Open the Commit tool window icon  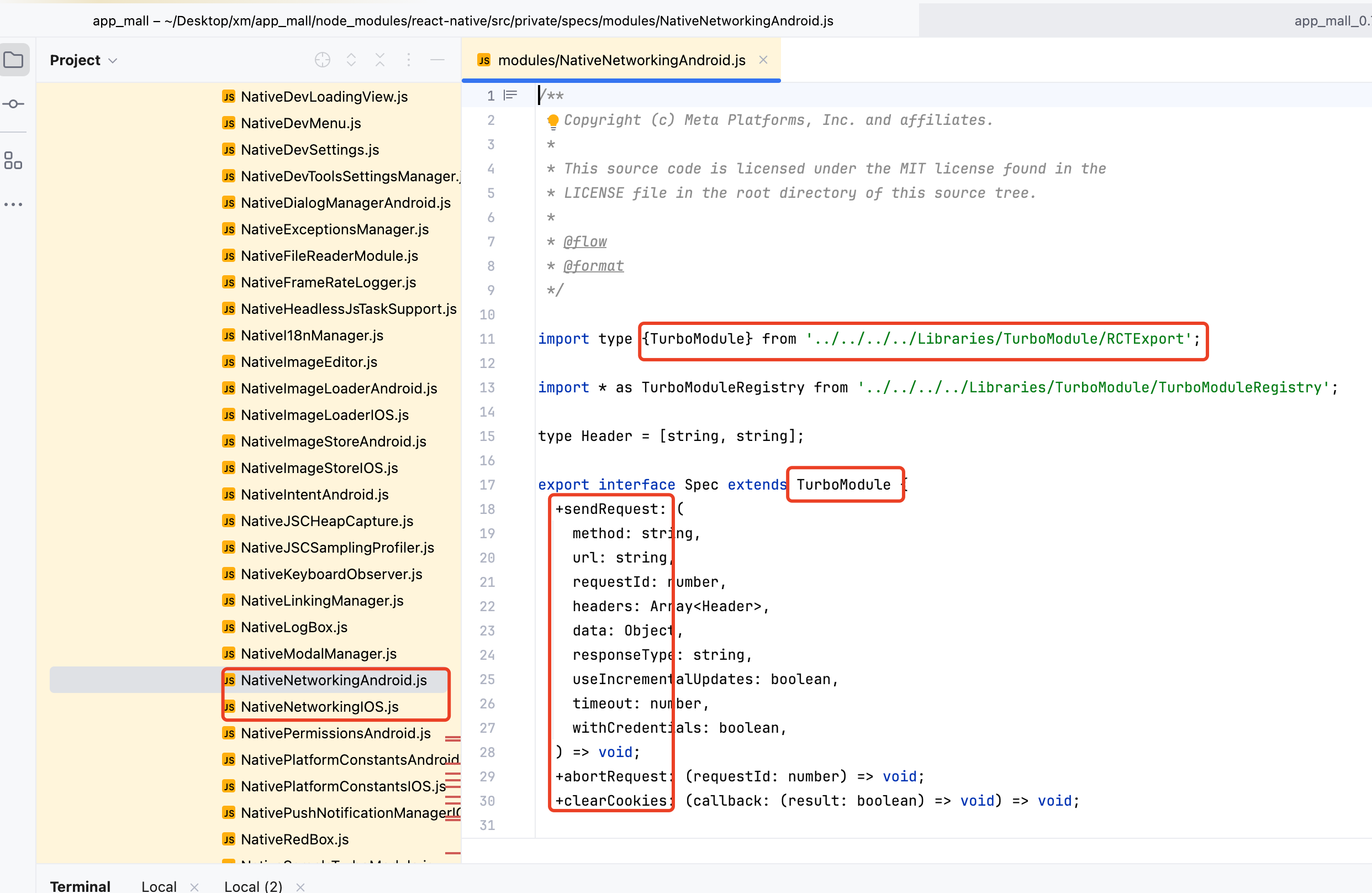click(x=13, y=104)
